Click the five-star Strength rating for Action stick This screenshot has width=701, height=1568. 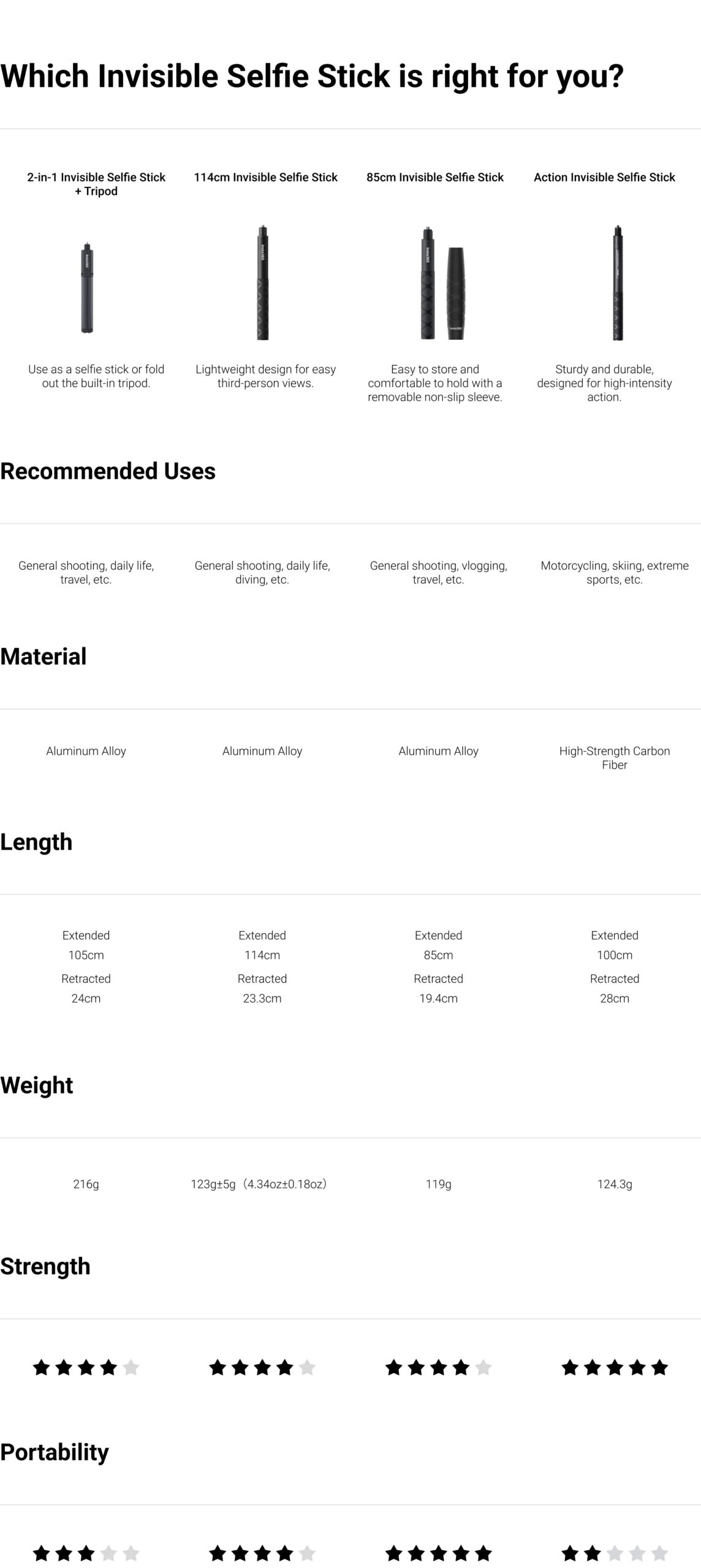tap(615, 1367)
